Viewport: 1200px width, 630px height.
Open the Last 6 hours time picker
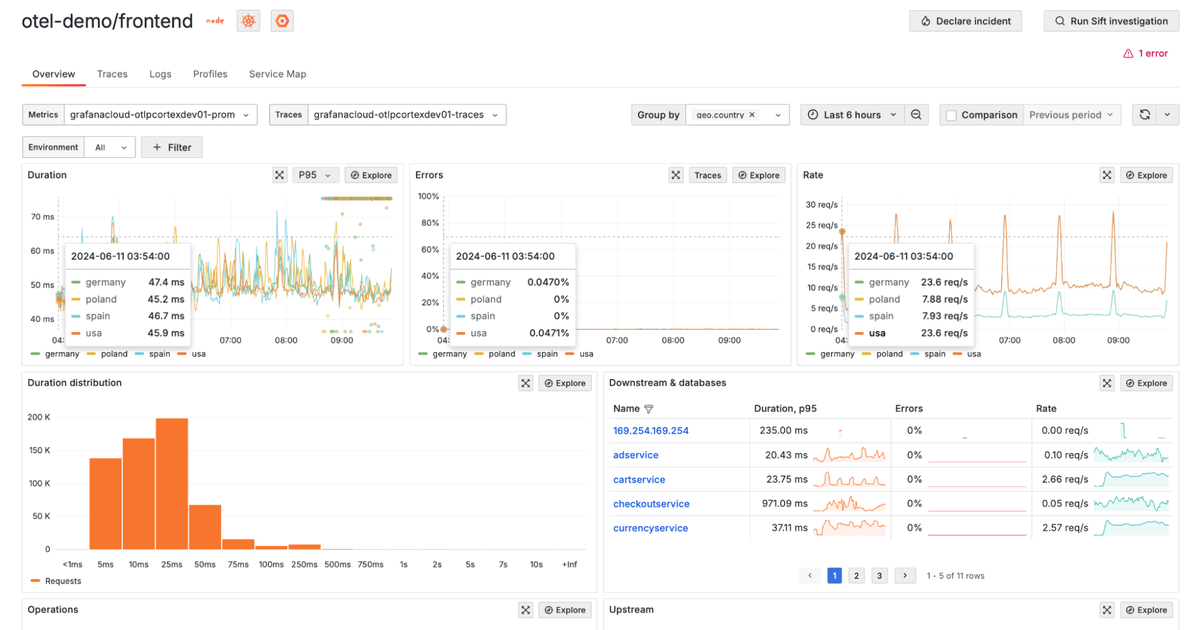point(851,115)
